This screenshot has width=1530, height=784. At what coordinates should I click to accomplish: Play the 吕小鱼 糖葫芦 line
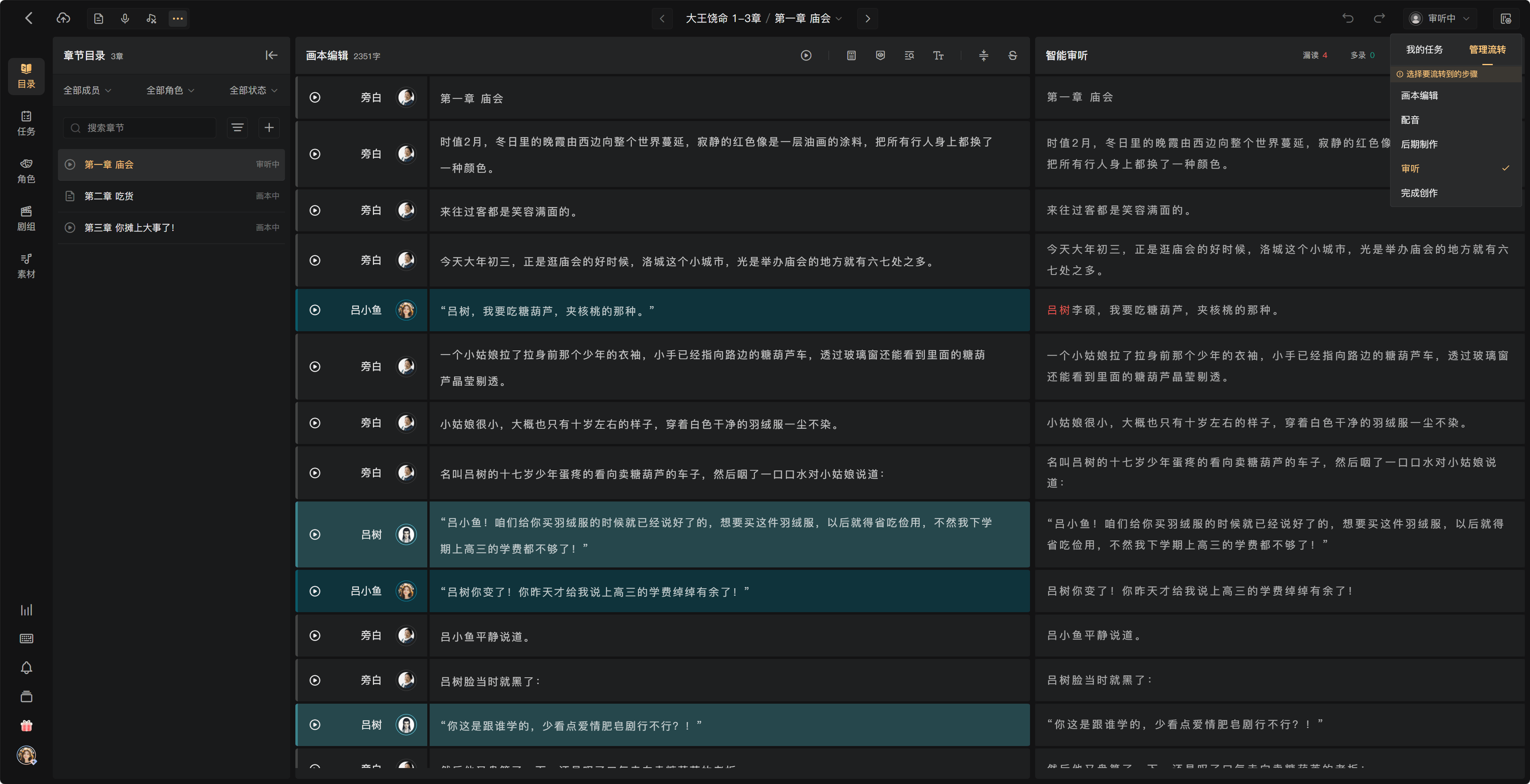coord(315,310)
